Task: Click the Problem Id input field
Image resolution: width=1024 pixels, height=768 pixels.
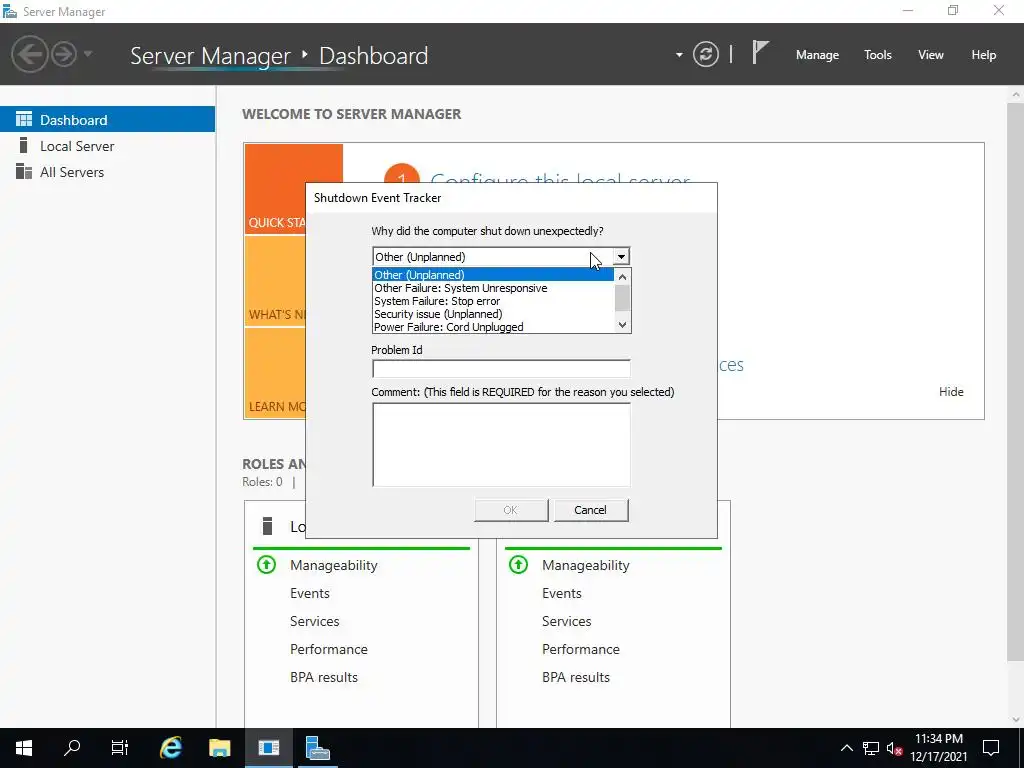Action: pos(501,368)
